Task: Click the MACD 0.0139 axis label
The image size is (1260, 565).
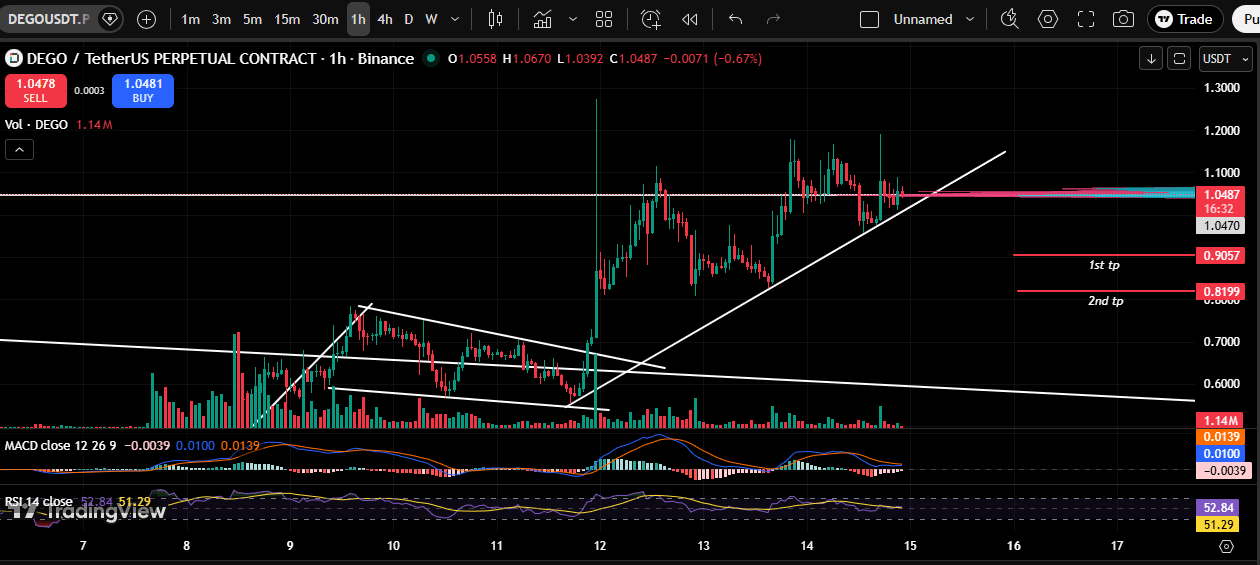Action: coord(1222,437)
